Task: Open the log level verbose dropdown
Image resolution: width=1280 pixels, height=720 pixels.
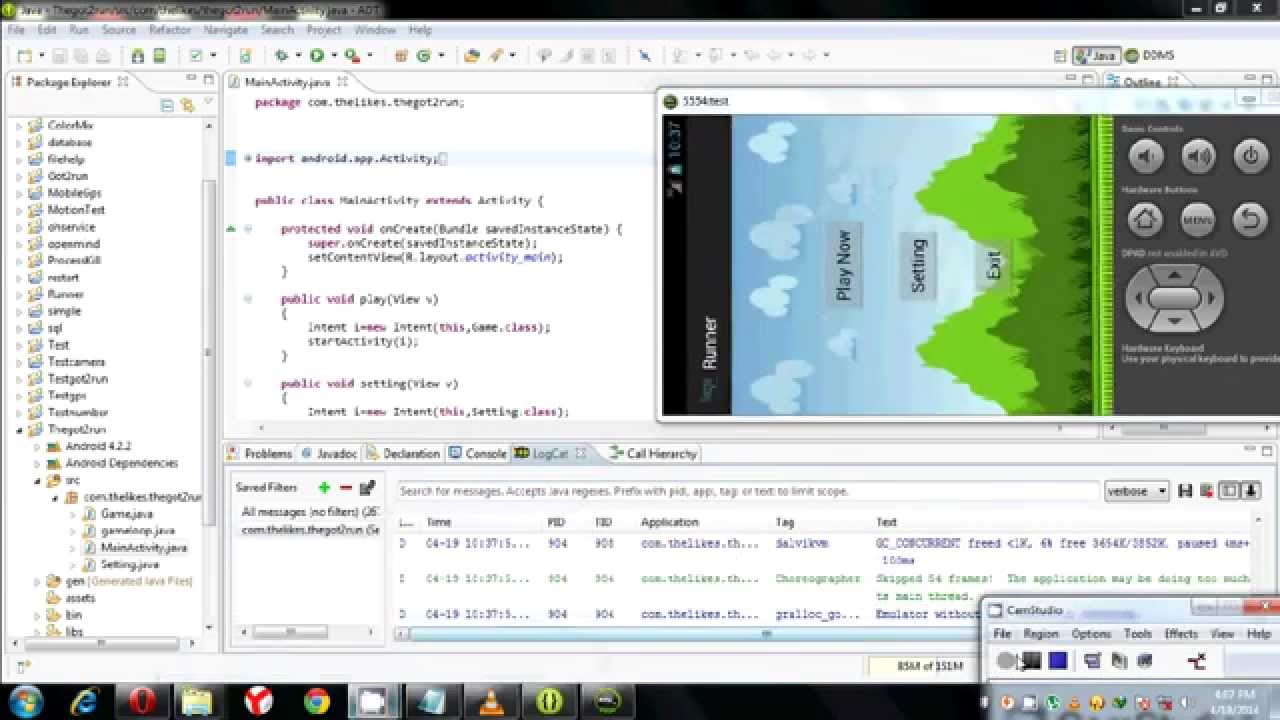Action: [1137, 491]
